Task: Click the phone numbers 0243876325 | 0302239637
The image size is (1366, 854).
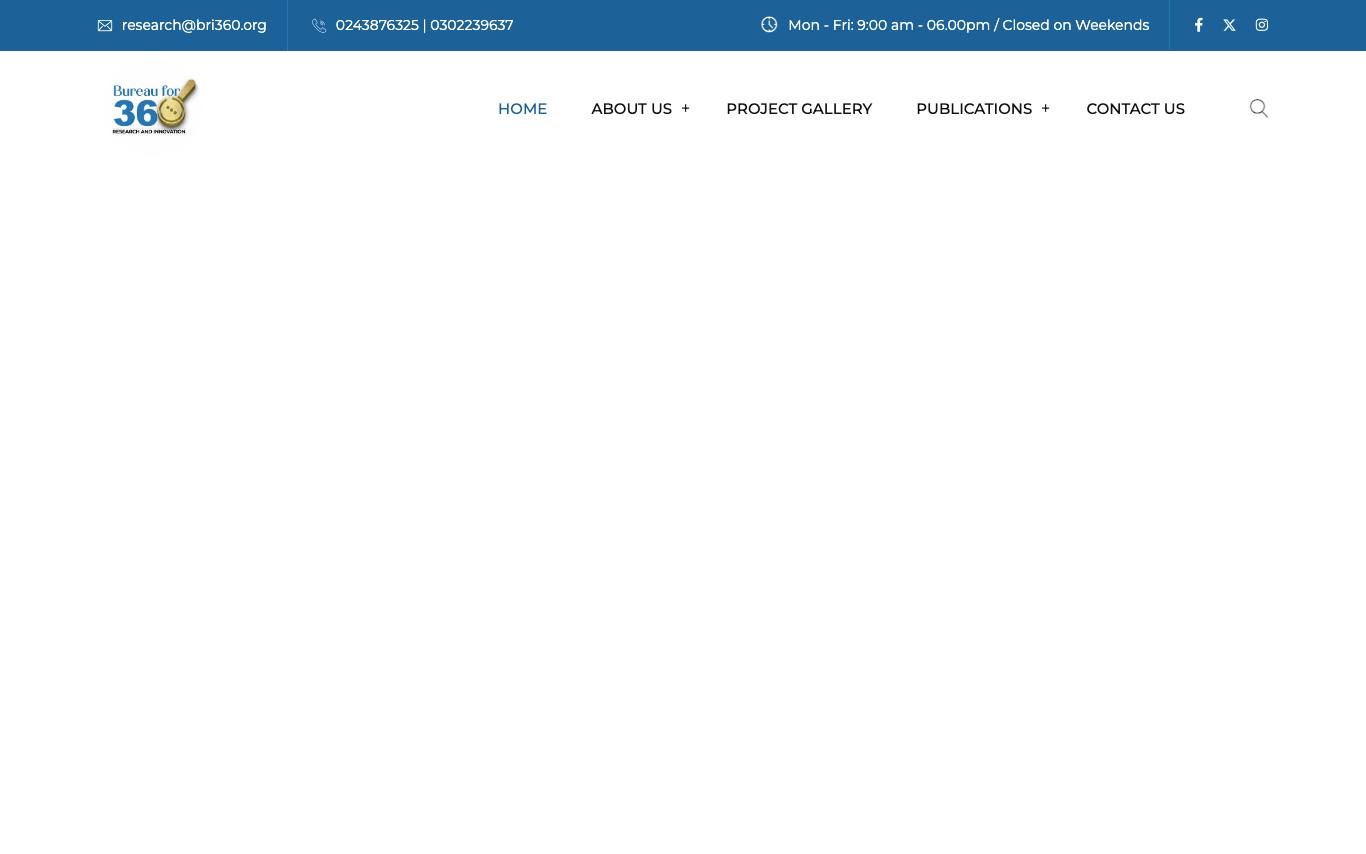Action: coord(424,25)
